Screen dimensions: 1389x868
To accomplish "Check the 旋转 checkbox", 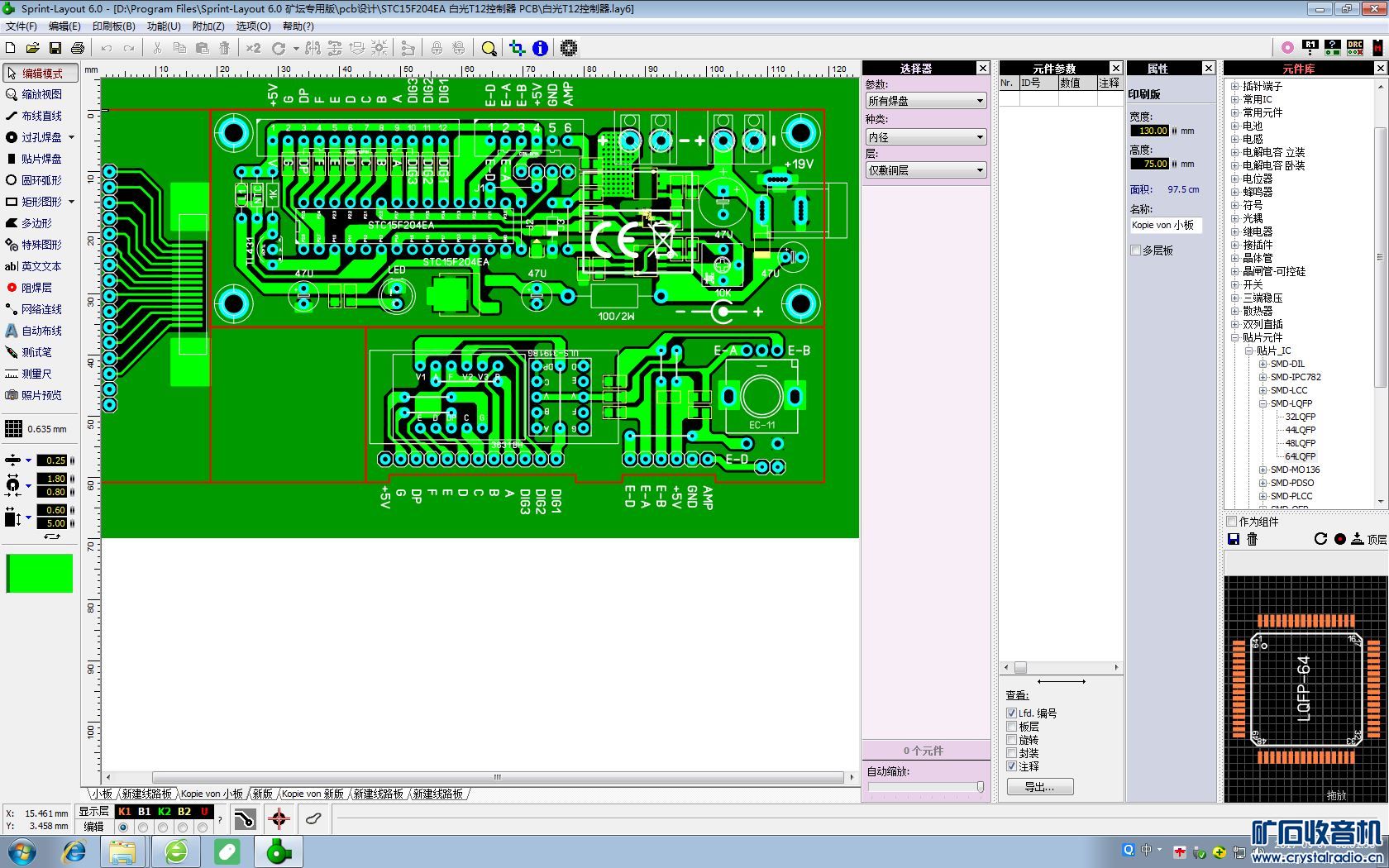I will 1011,740.
